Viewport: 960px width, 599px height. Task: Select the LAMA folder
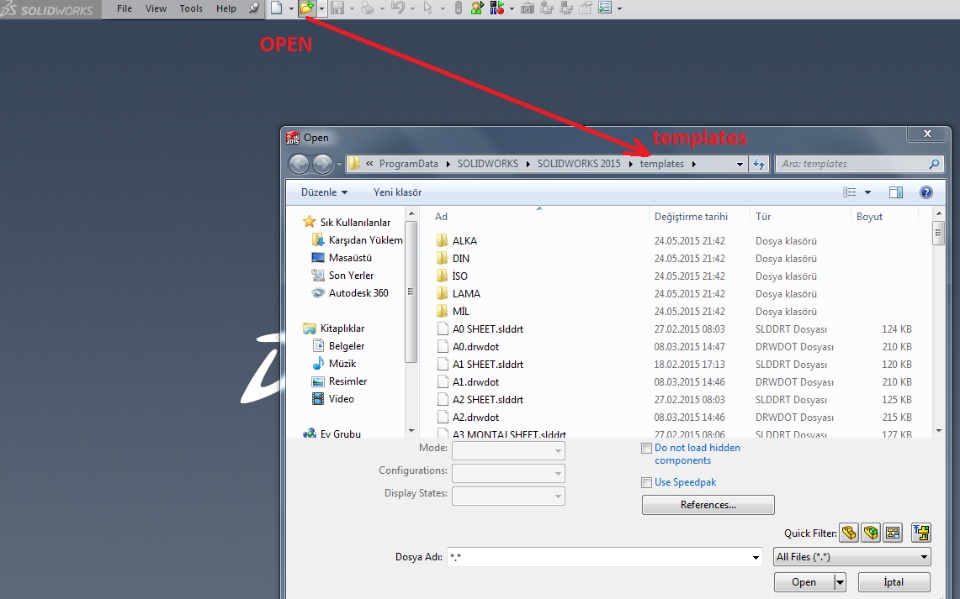click(x=459, y=293)
